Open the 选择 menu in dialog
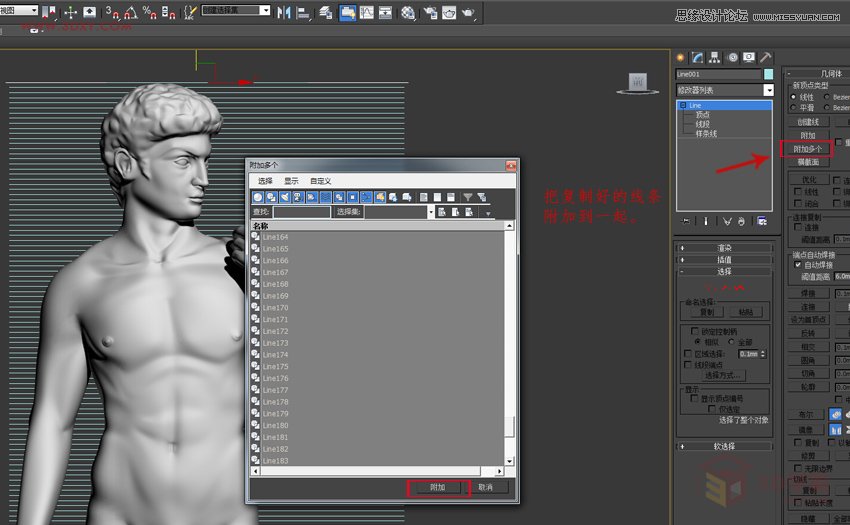 point(265,181)
